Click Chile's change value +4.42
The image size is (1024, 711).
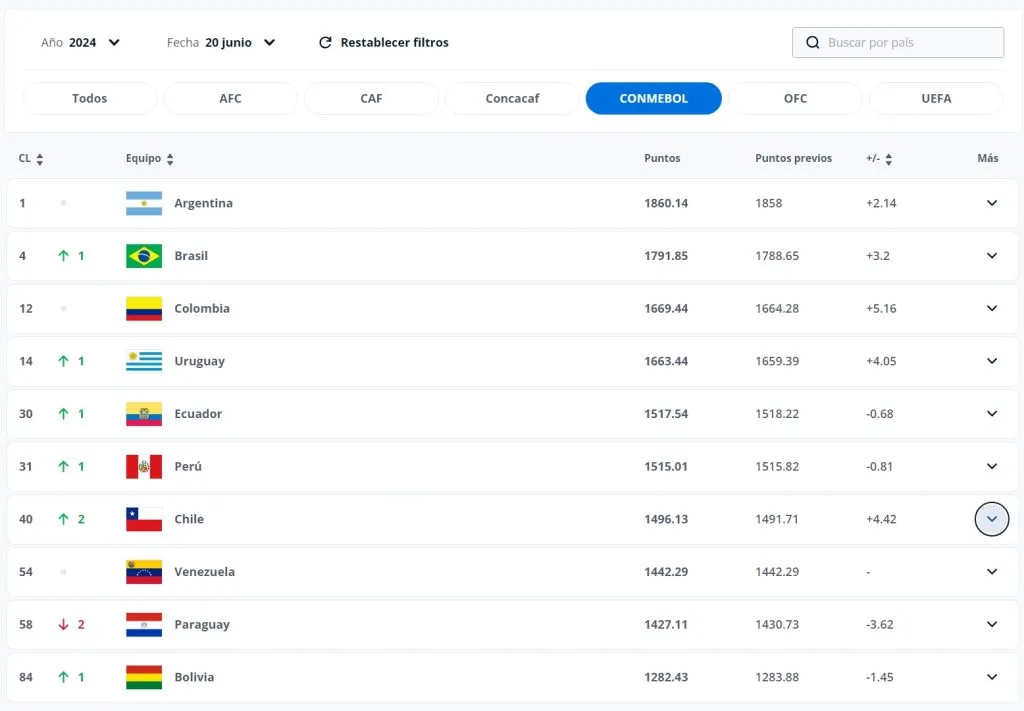[x=881, y=519]
